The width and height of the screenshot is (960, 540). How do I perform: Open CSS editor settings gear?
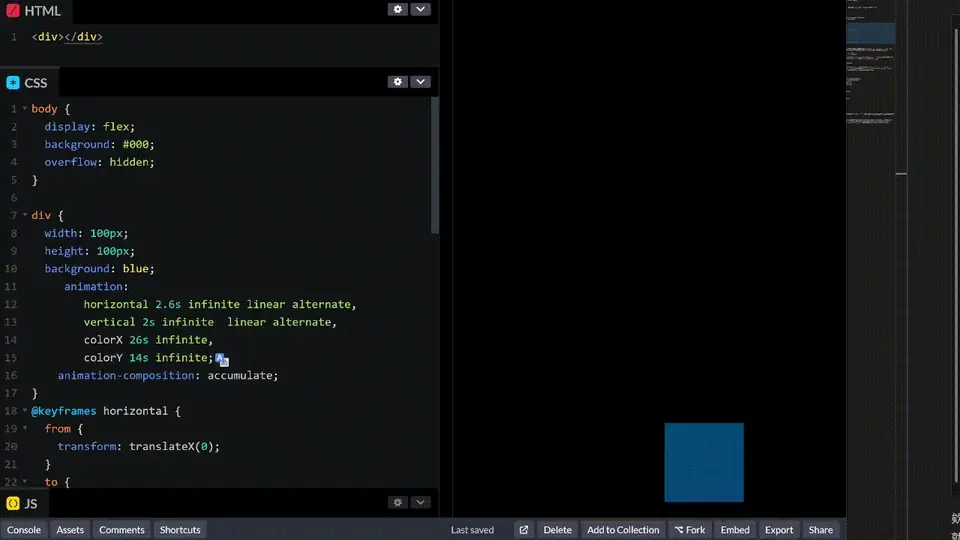click(398, 81)
